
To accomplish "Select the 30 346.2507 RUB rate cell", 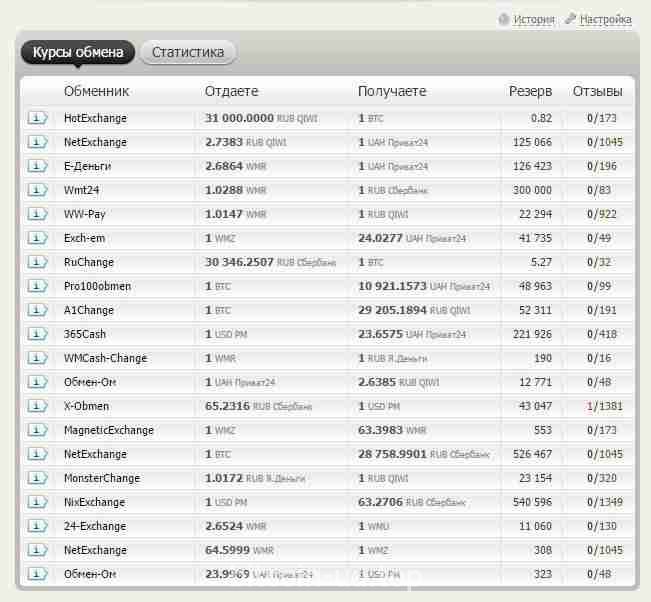I will coord(271,262).
